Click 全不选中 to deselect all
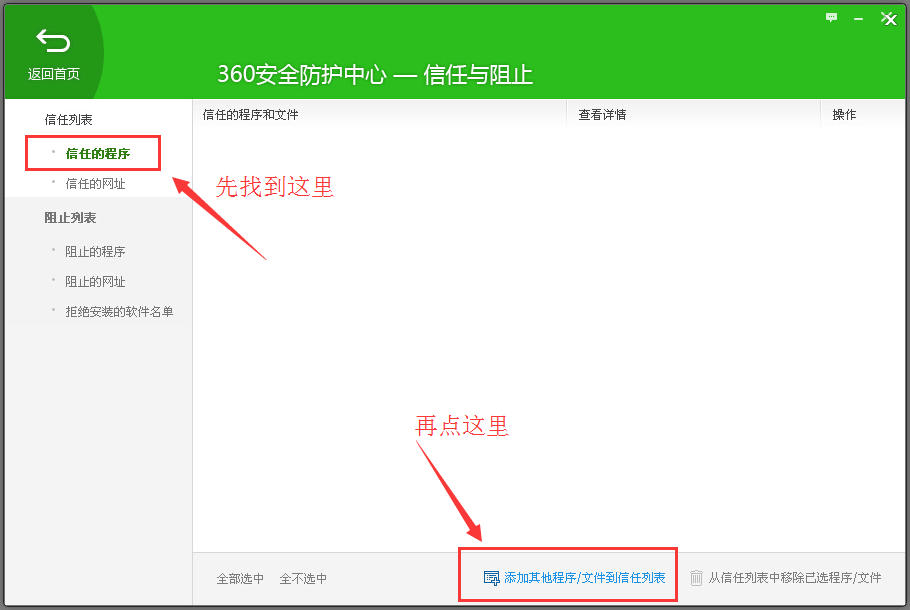Viewport: 910px width, 610px height. 303,579
